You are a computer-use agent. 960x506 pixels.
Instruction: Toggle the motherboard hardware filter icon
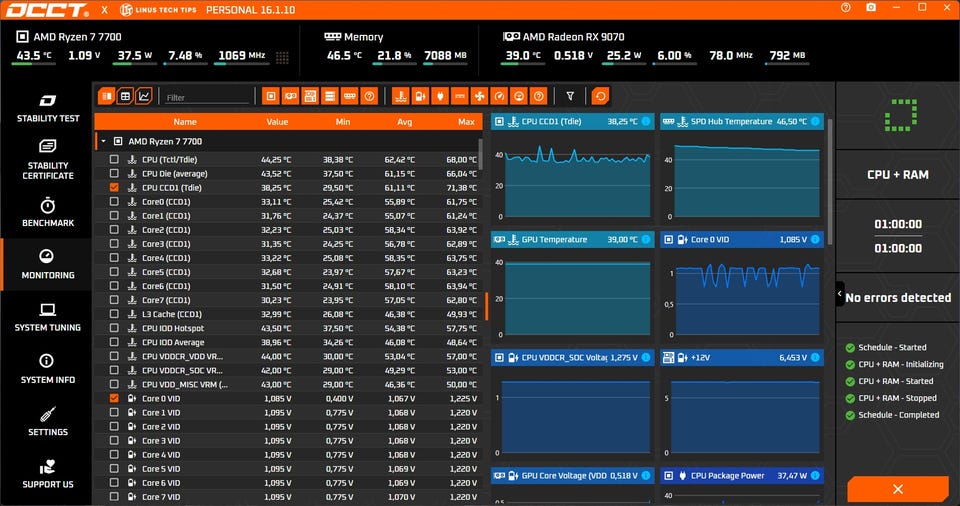point(310,96)
